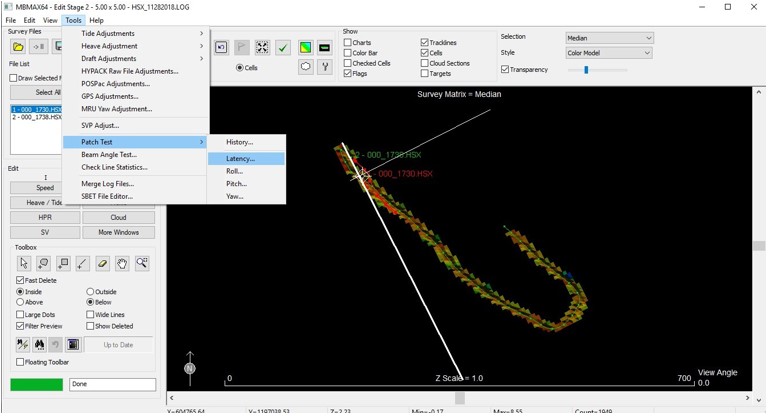The width and height of the screenshot is (774, 417).
Task: Select the eraser tool in Toolbox
Action: click(103, 264)
